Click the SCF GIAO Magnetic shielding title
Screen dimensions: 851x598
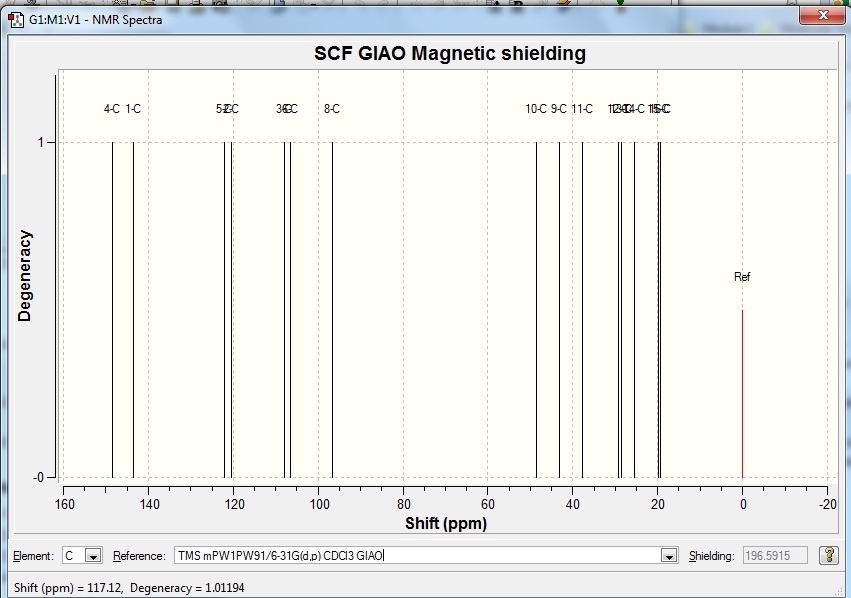coord(450,53)
